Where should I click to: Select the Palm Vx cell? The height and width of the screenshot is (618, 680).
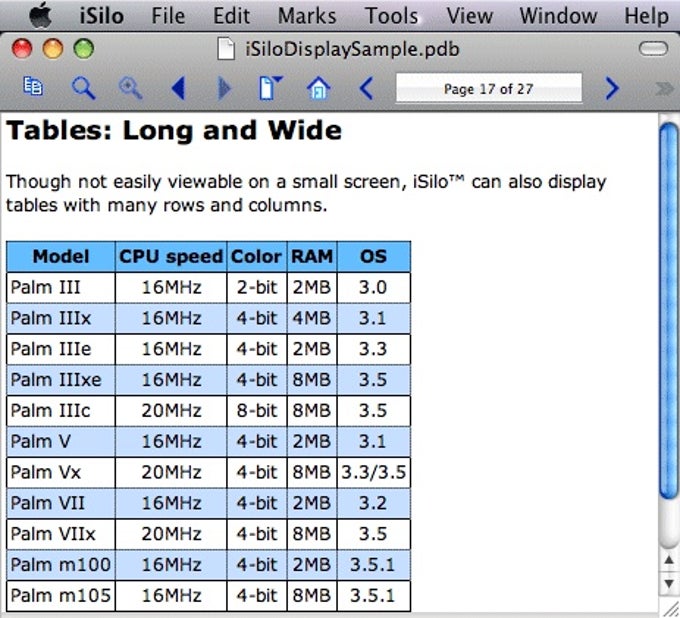61,472
